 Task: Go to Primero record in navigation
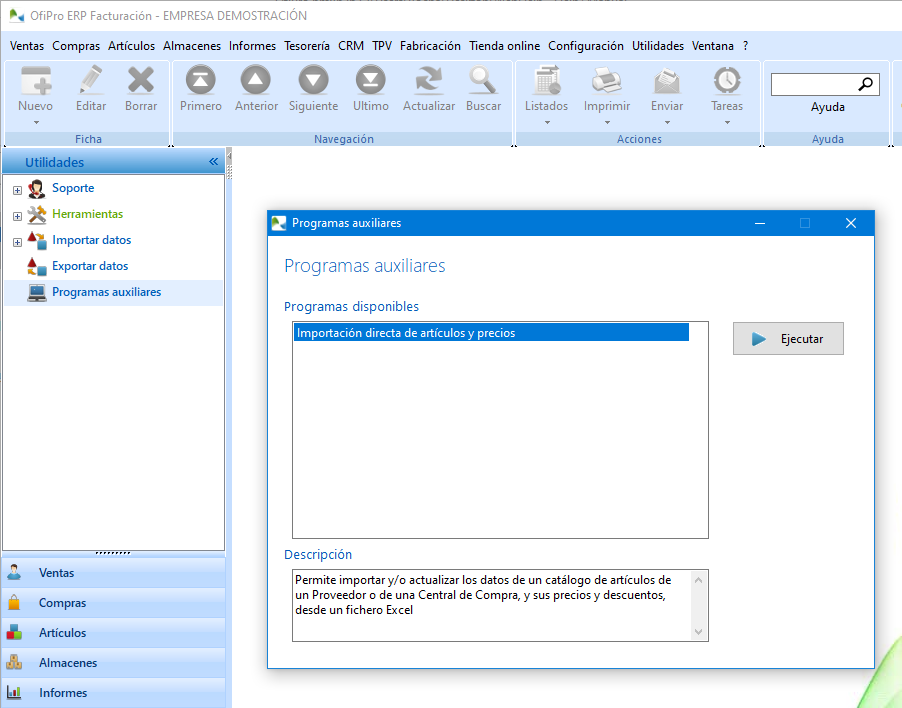point(201,81)
